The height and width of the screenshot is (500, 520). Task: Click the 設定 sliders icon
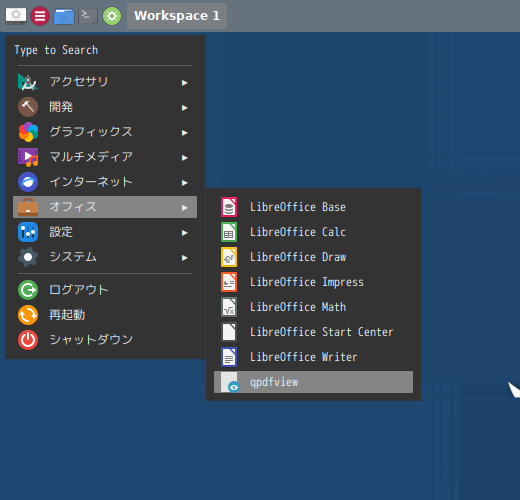(x=28, y=232)
